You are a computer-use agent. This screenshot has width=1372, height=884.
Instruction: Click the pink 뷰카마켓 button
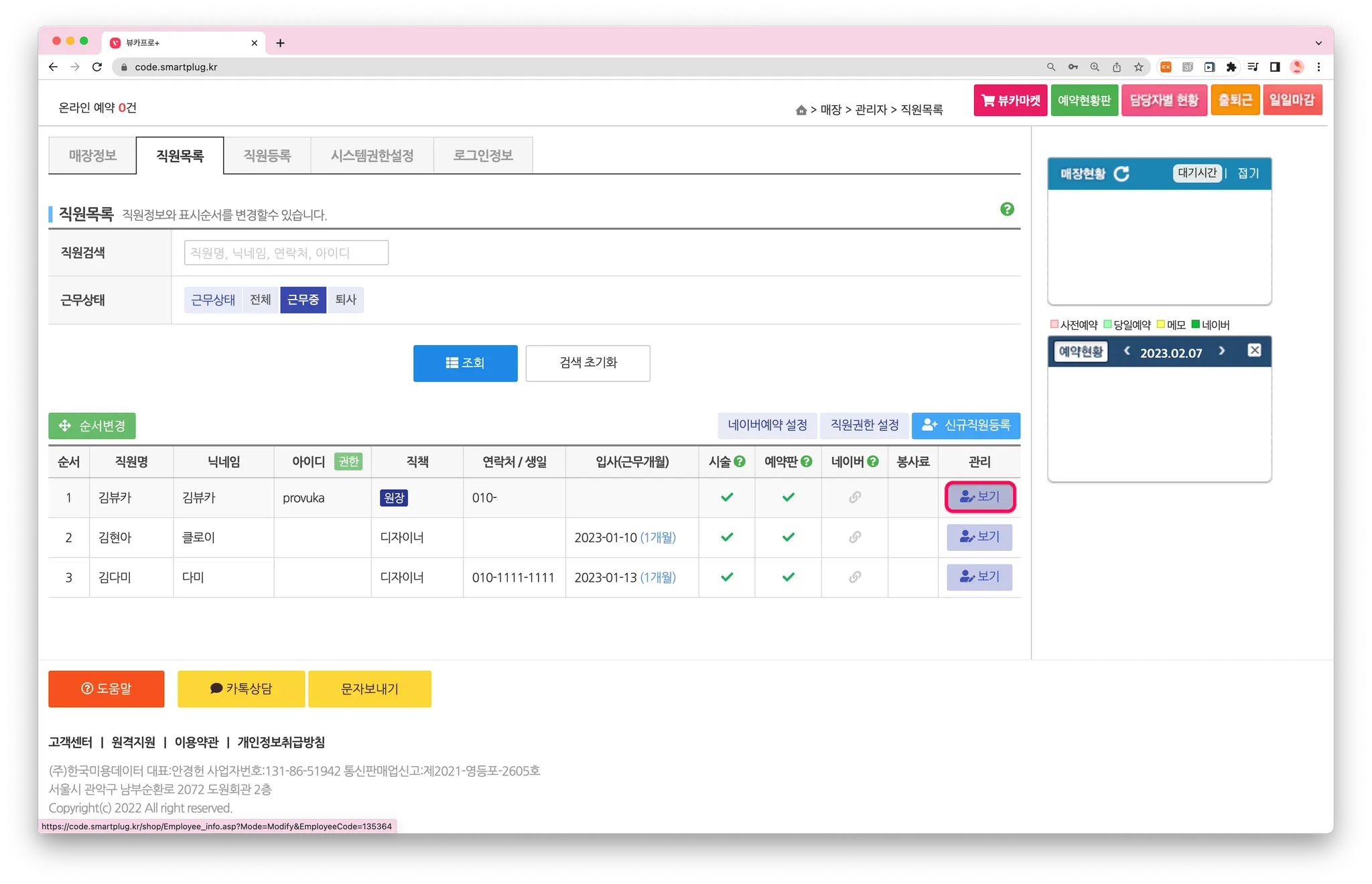[1010, 101]
